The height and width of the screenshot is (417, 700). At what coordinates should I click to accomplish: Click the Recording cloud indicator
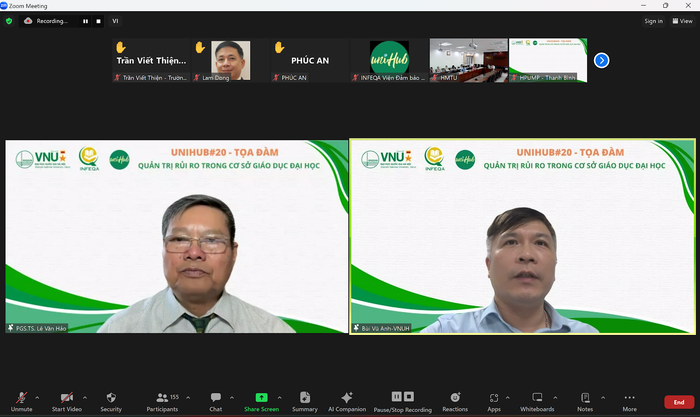point(28,21)
